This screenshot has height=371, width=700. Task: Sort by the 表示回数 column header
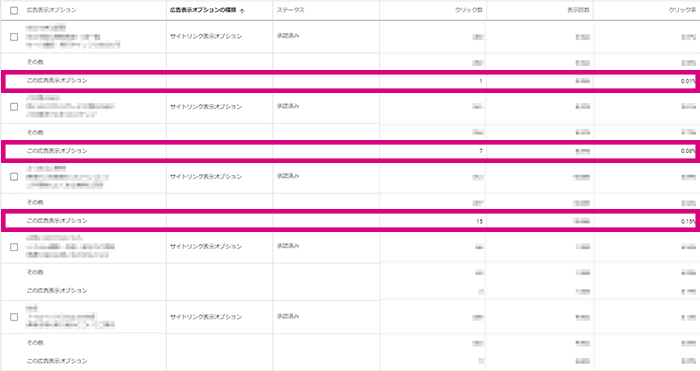[579, 10]
